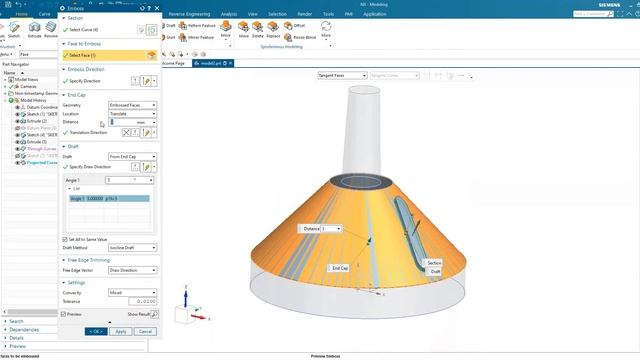The height and width of the screenshot is (360, 640).
Task: Open the Geometry dropdown
Action: click(132, 105)
